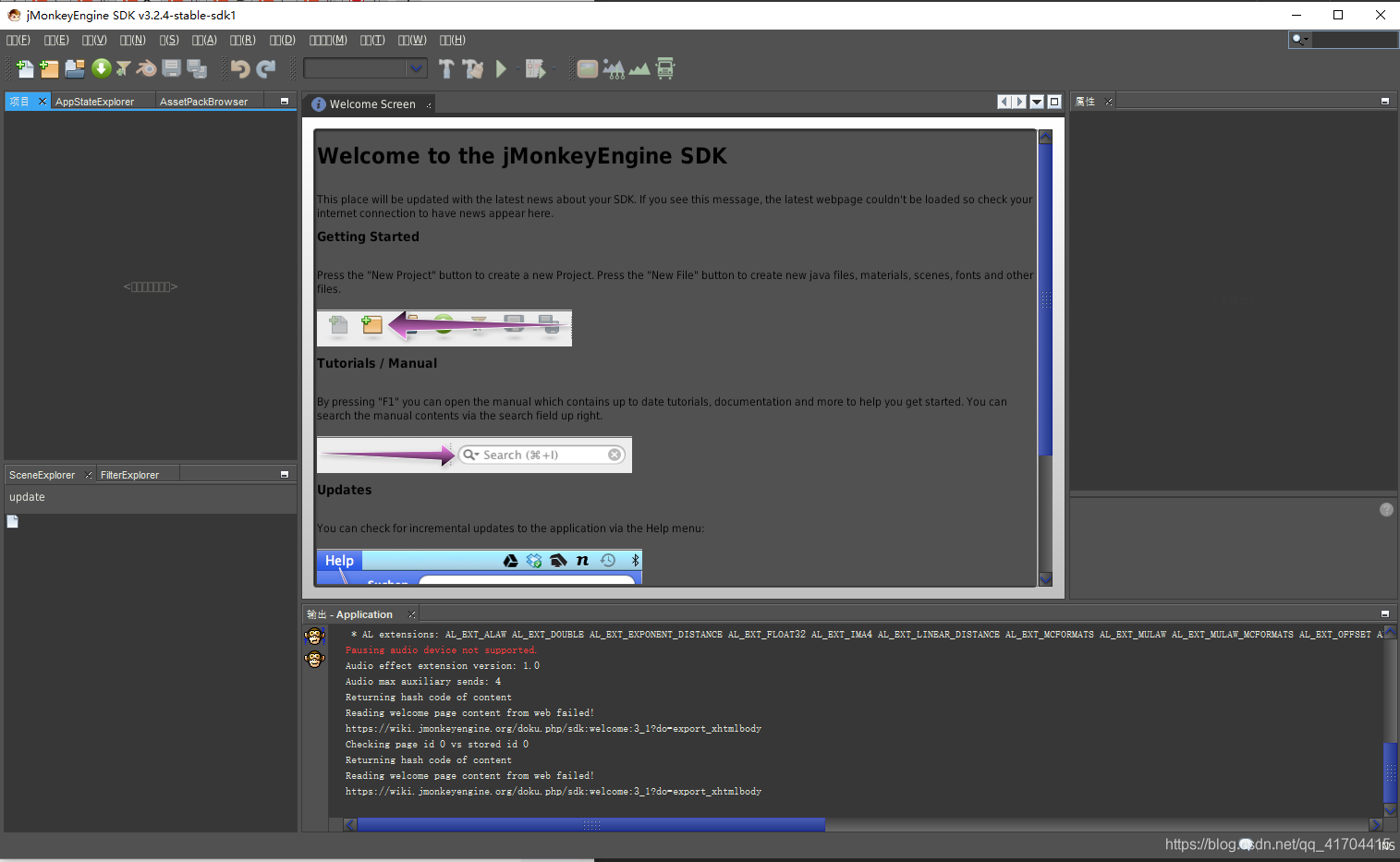The height and width of the screenshot is (862, 1400).
Task: Click the top-right quick search input field
Action: click(1354, 40)
